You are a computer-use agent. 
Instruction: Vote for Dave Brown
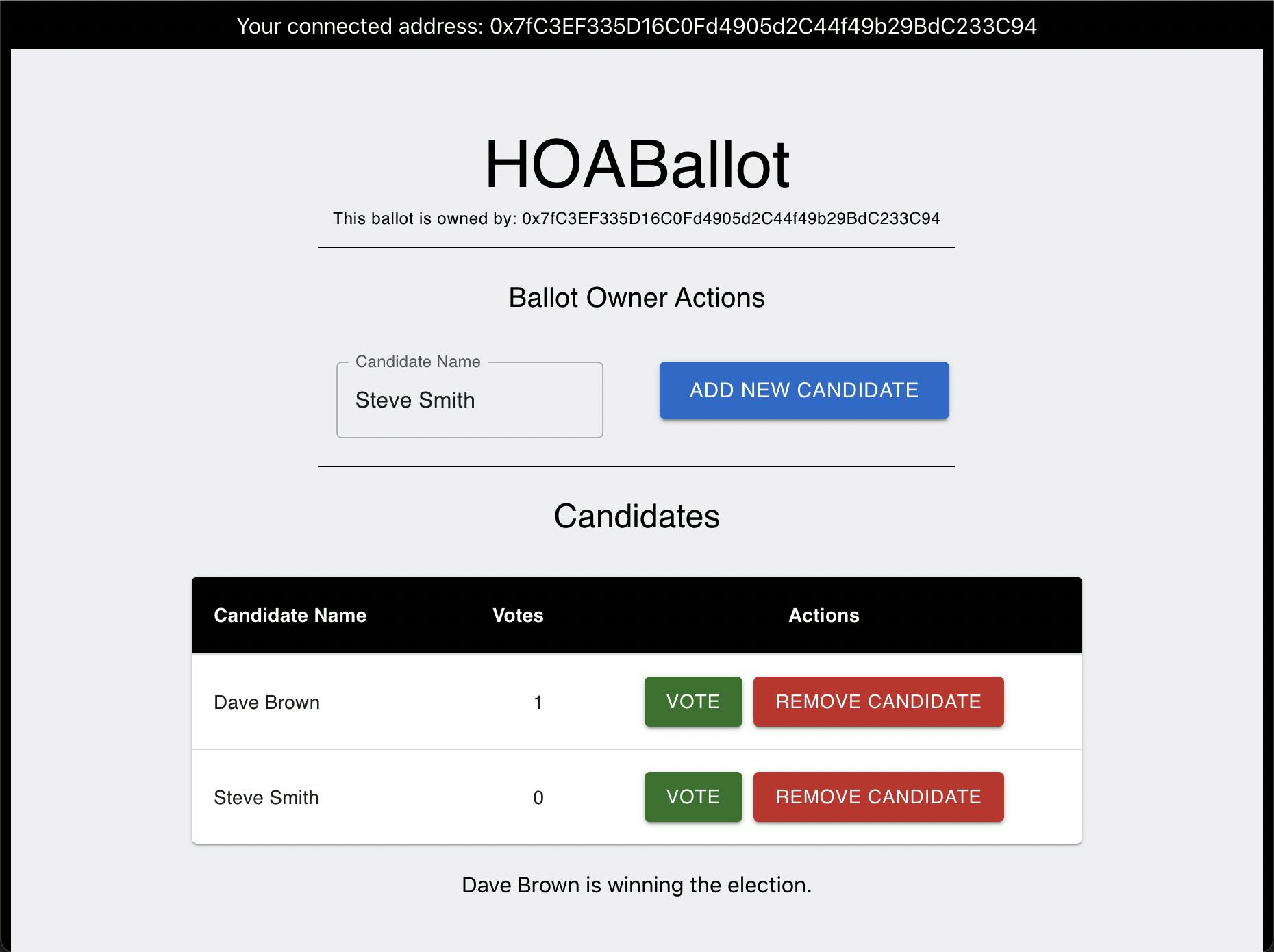click(692, 701)
